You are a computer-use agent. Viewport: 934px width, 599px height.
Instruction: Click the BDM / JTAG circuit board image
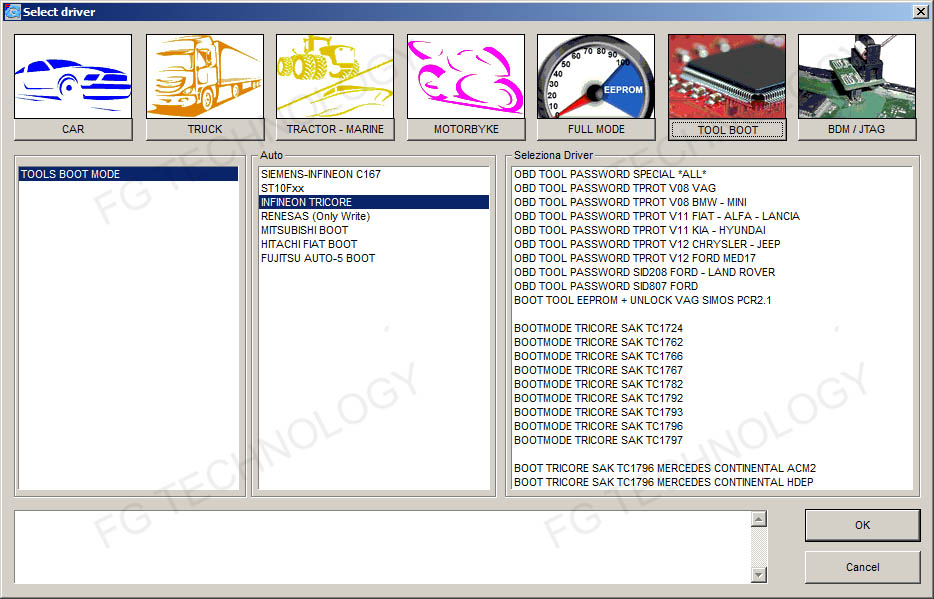(857, 76)
